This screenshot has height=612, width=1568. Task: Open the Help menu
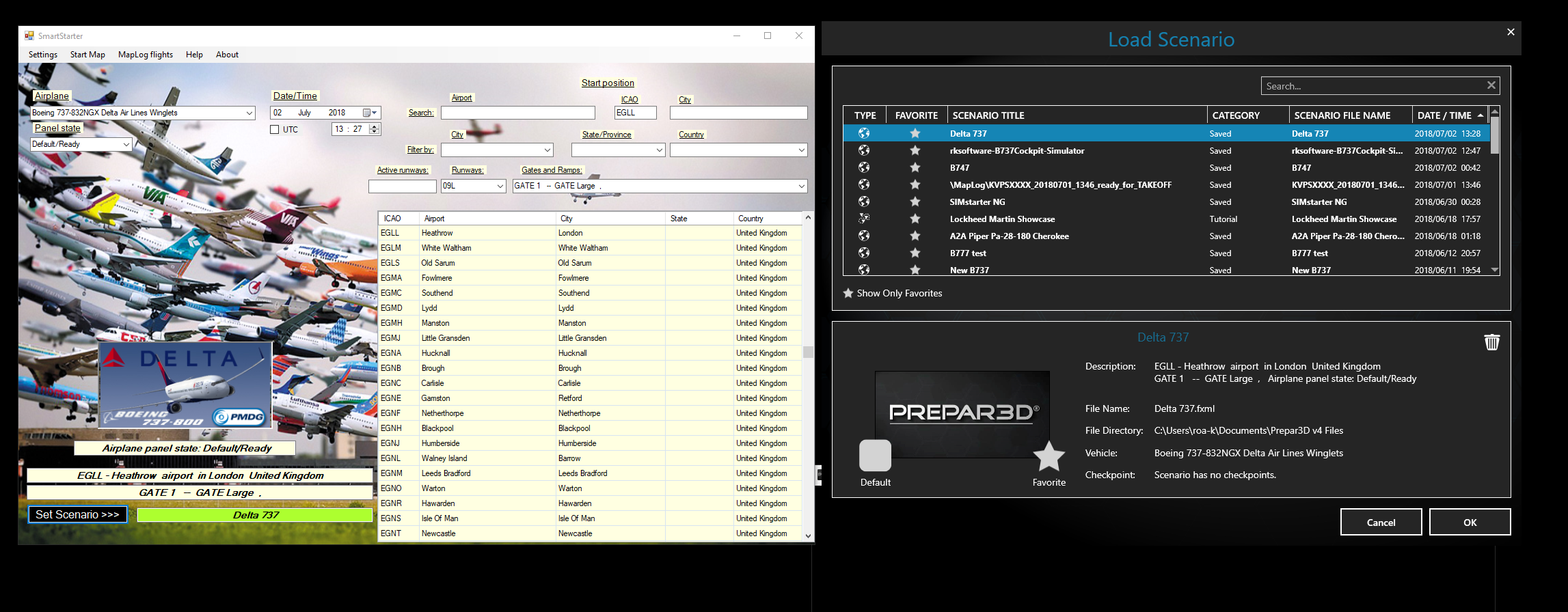coord(194,55)
